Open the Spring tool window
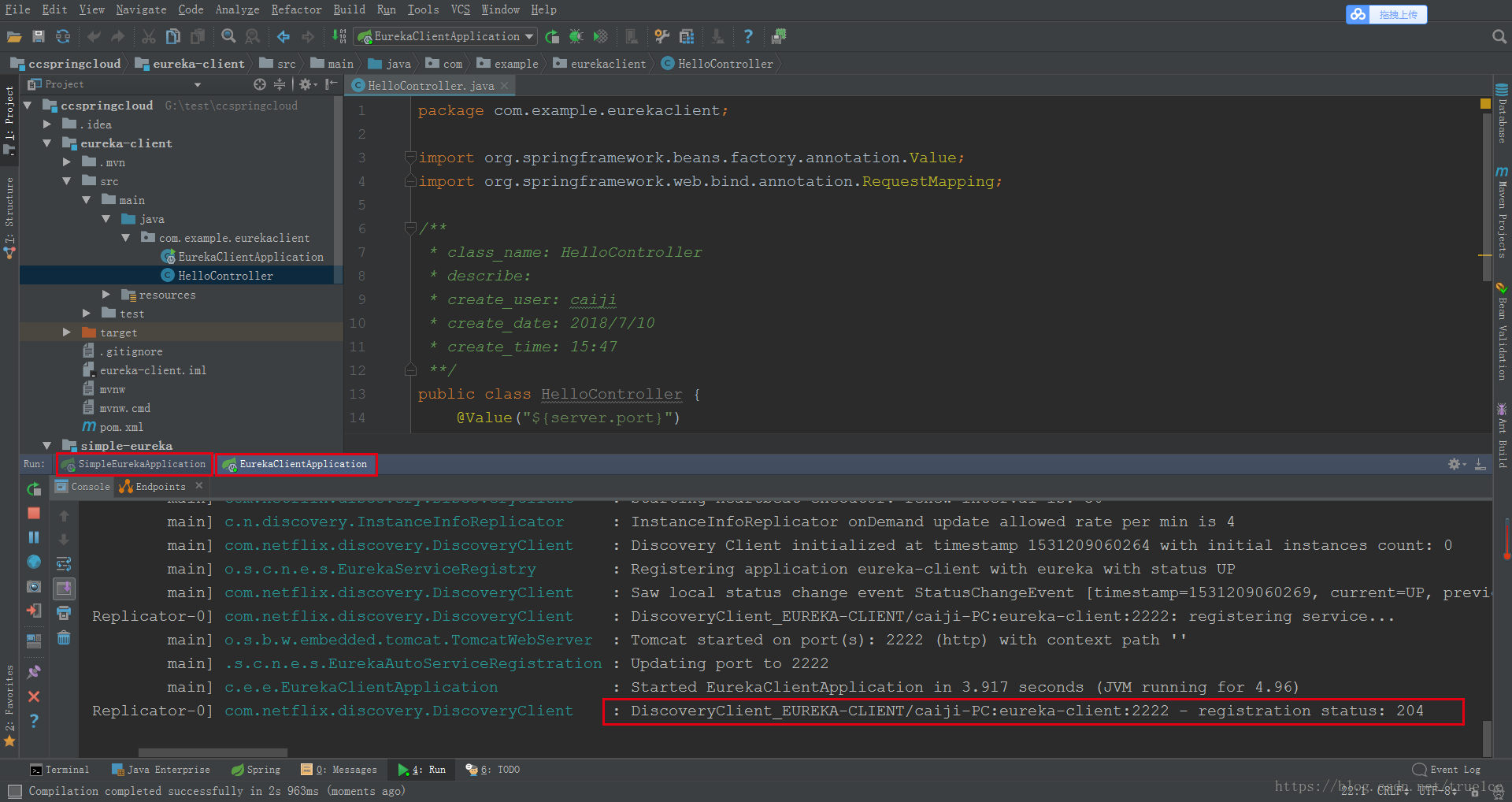The image size is (1512, 802). (256, 770)
